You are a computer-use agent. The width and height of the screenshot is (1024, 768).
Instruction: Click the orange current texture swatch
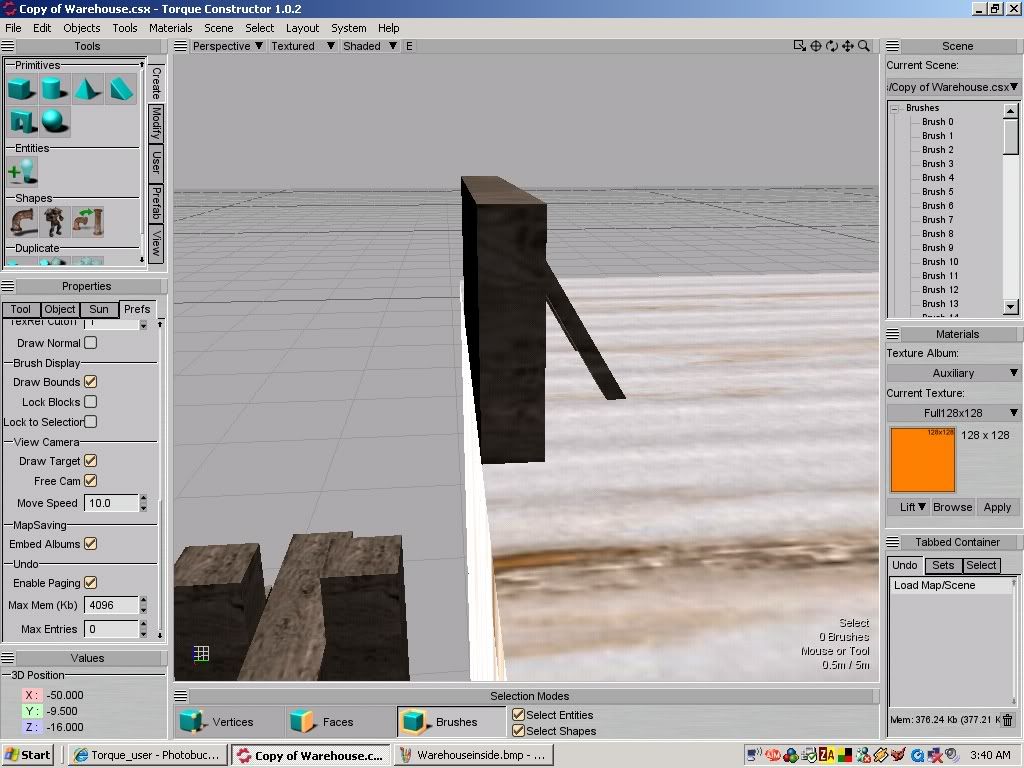click(922, 459)
